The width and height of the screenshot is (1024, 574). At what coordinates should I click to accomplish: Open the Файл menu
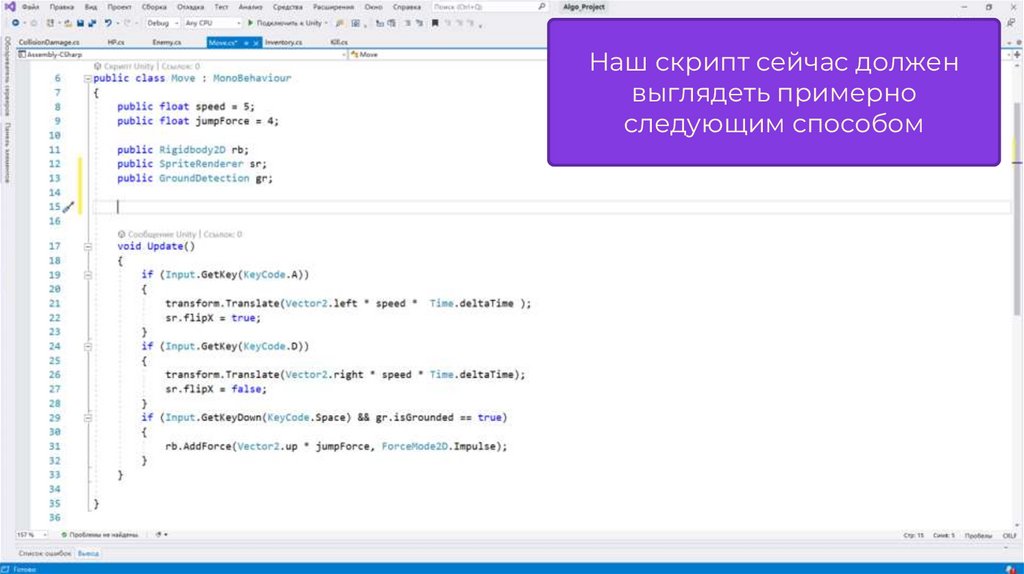click(x=31, y=7)
